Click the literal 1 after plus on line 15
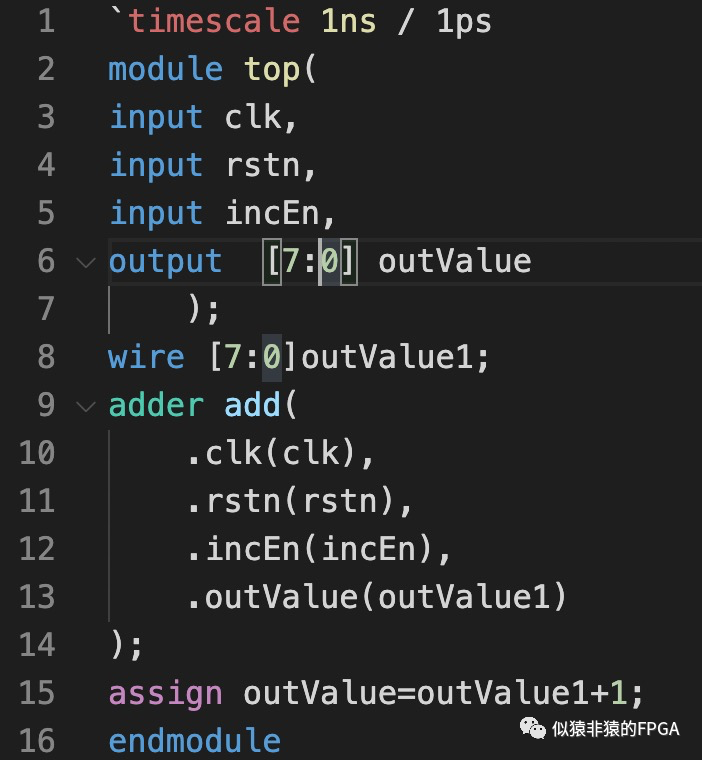The width and height of the screenshot is (702, 760). (618, 693)
